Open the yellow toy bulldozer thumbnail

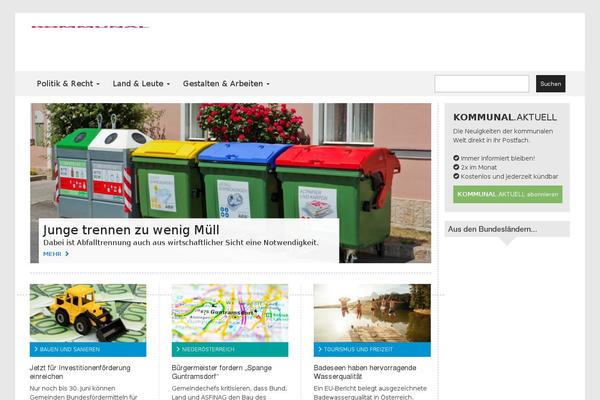[88, 313]
